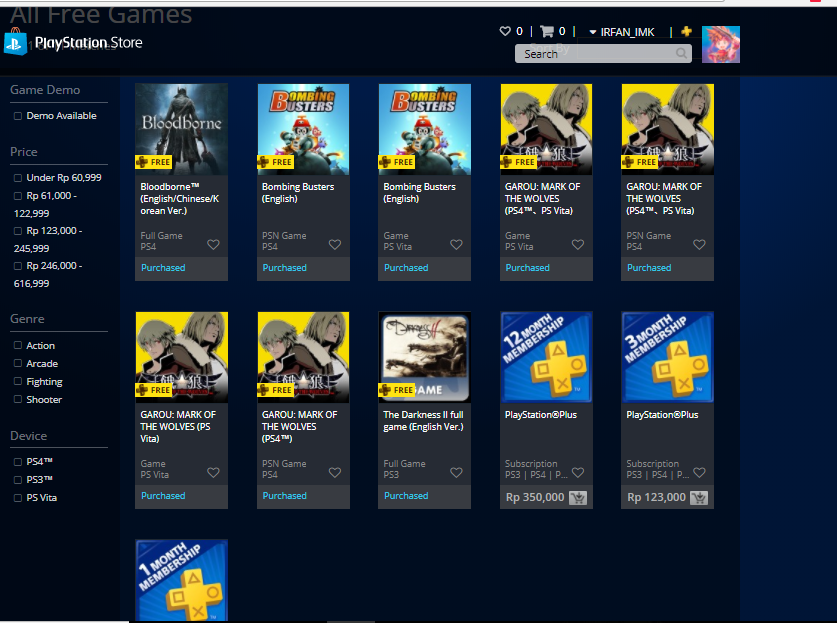Enable the Demo Available checkbox
The width and height of the screenshot is (837, 623).
point(18,116)
